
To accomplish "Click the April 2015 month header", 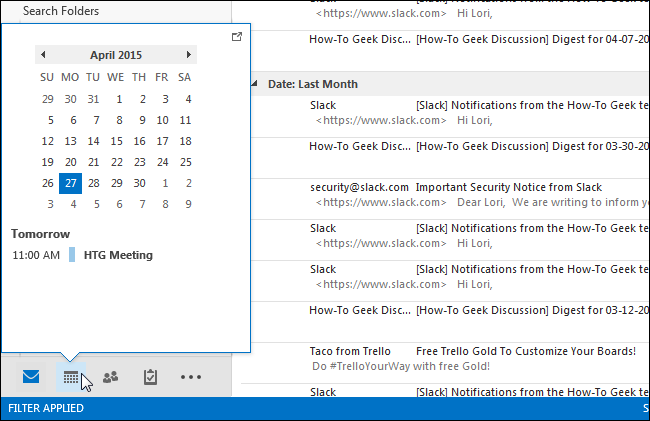I will tap(116, 55).
